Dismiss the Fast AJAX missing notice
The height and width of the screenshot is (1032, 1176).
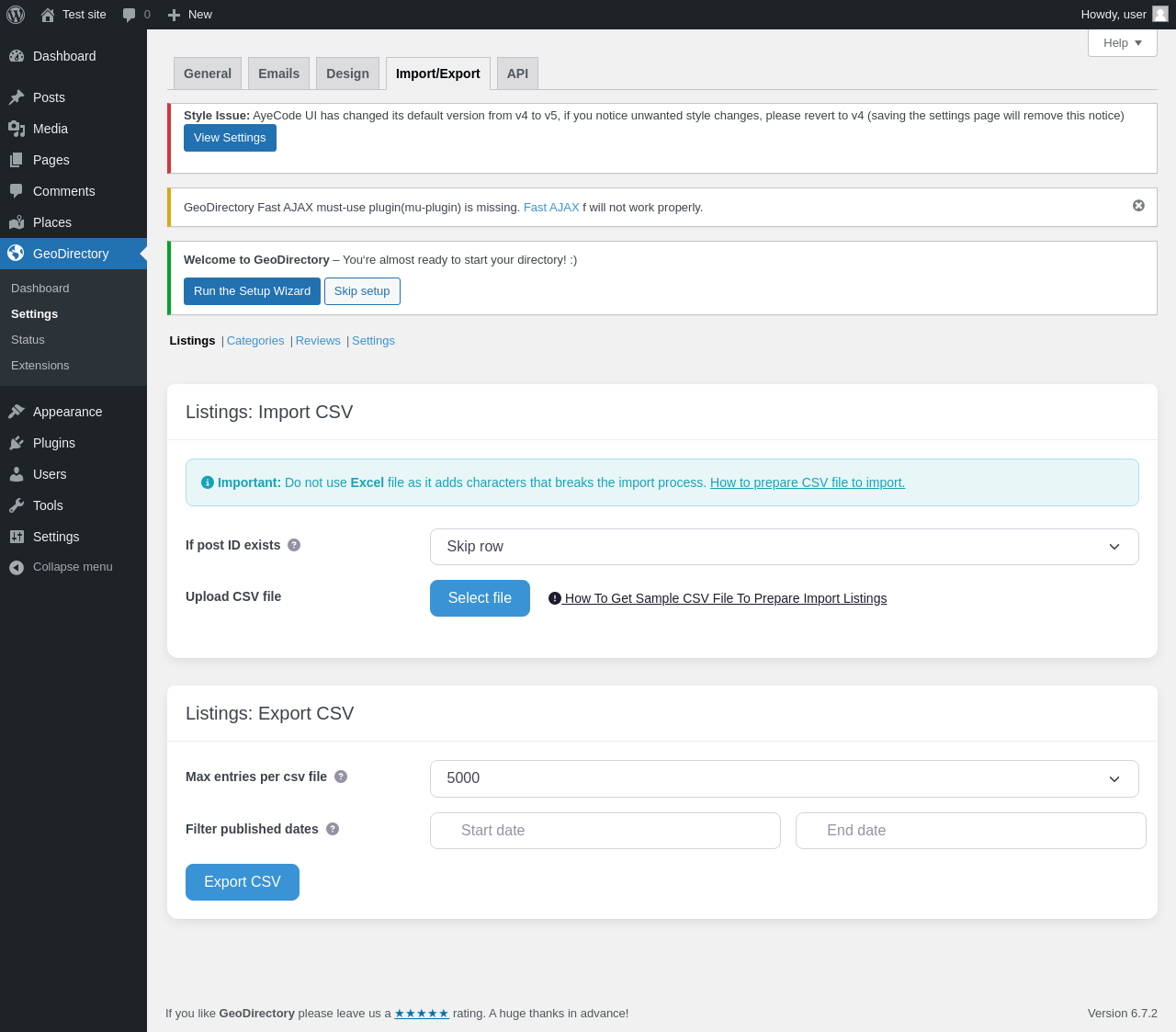click(1138, 206)
